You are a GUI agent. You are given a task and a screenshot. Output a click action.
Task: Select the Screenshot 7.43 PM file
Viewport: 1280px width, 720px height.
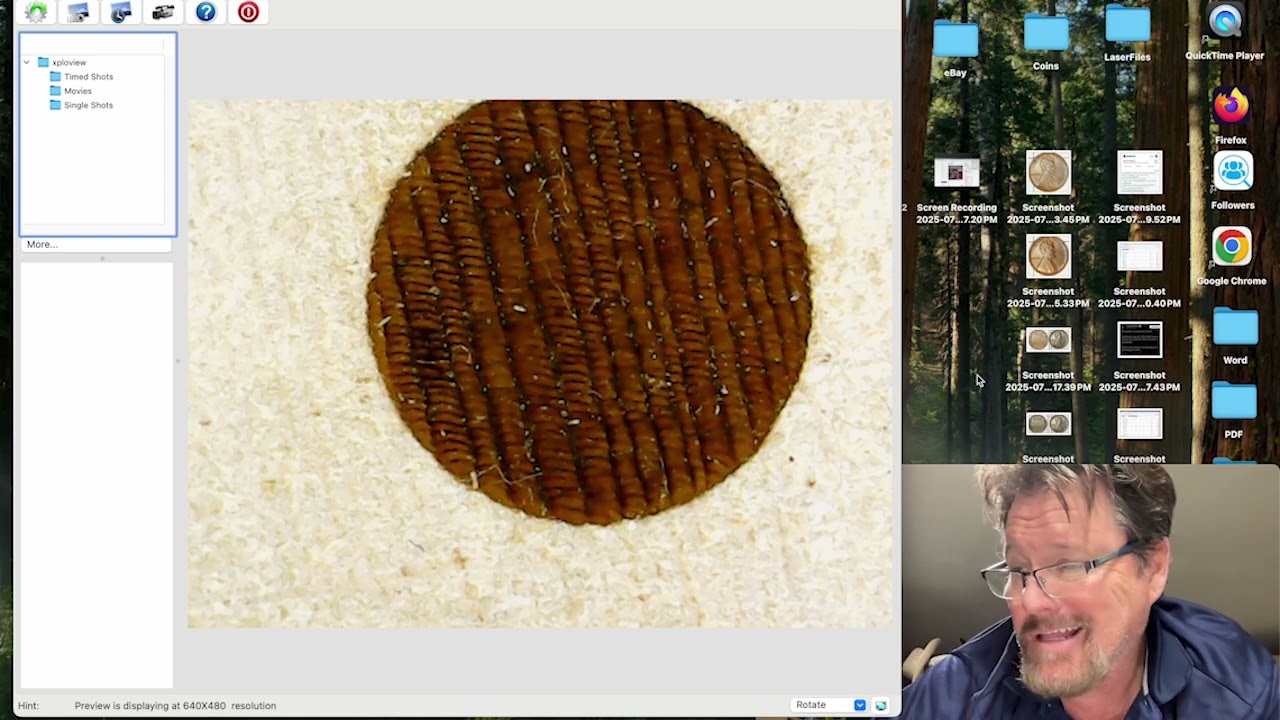(x=1139, y=356)
